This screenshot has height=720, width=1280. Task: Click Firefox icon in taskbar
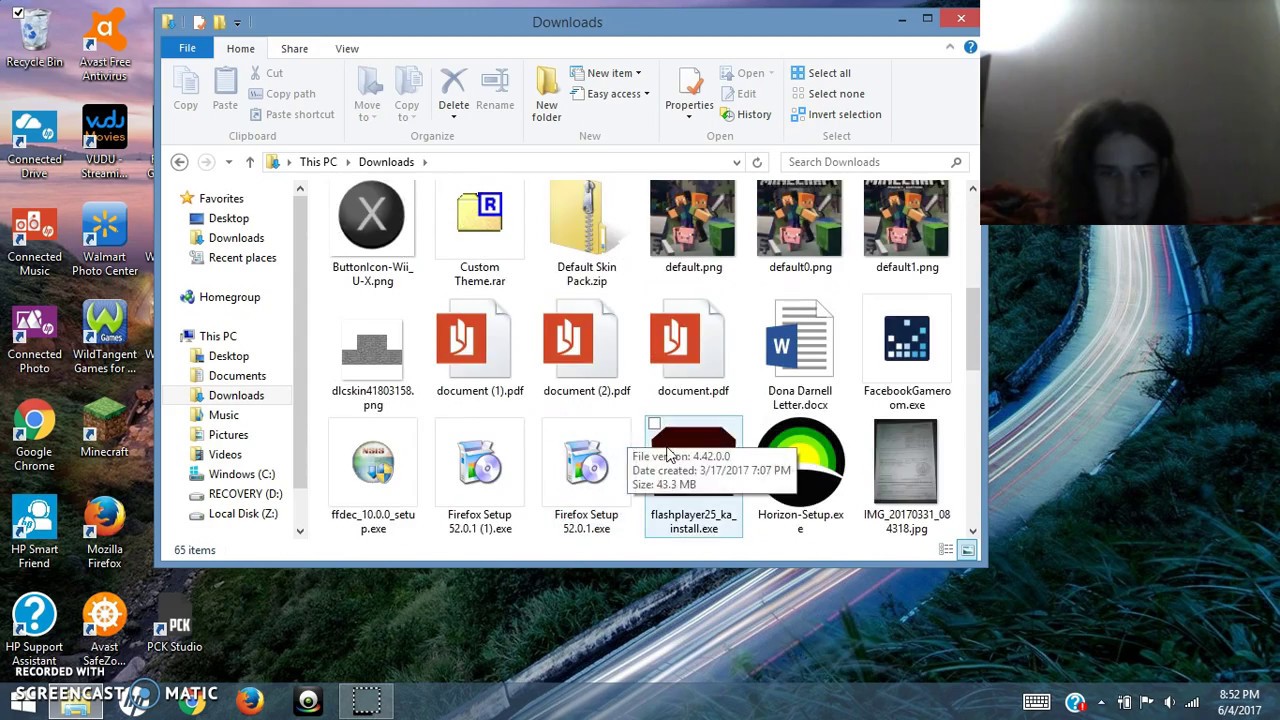(250, 700)
